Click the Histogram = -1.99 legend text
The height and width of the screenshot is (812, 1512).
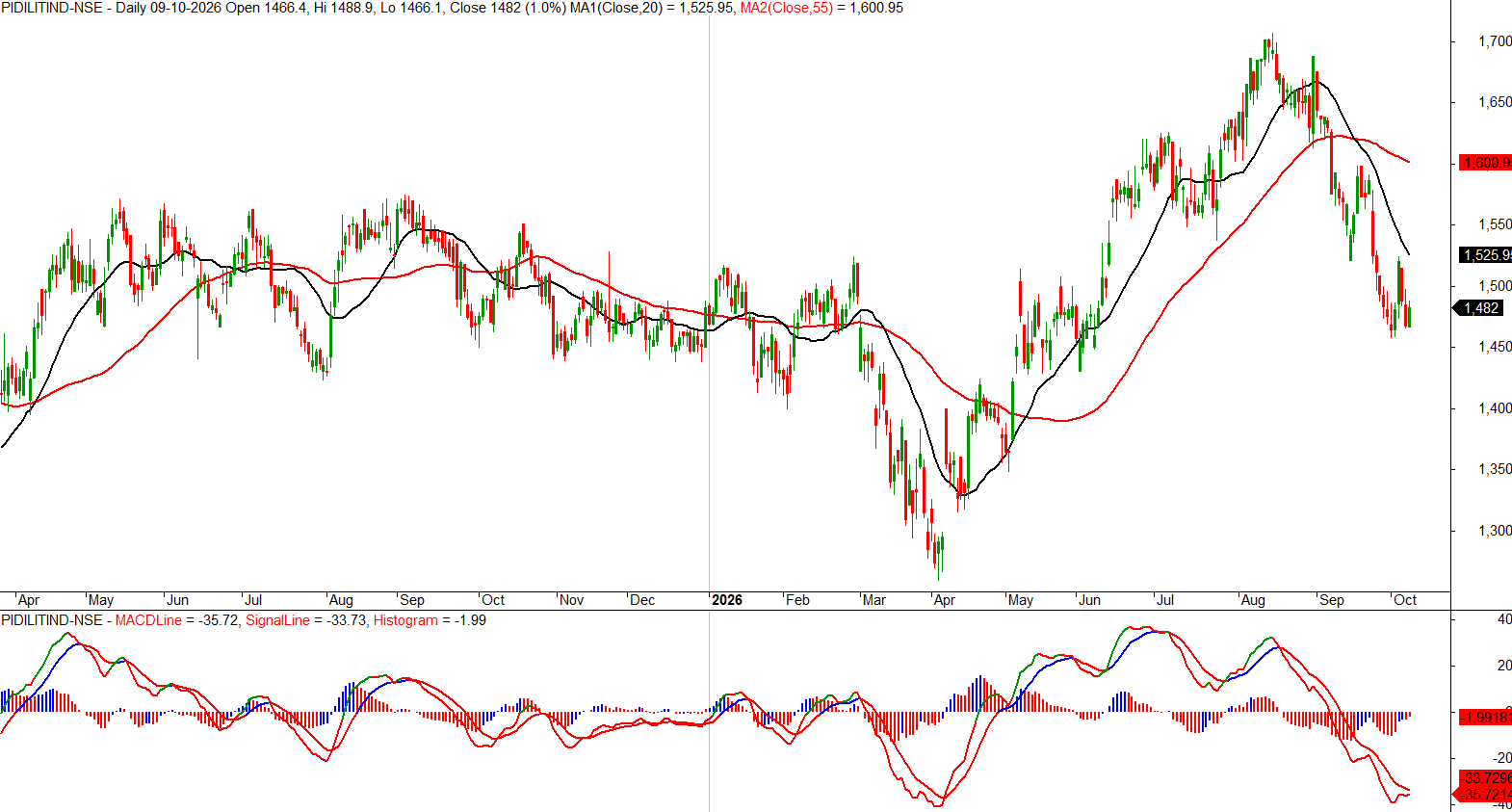[x=430, y=620]
